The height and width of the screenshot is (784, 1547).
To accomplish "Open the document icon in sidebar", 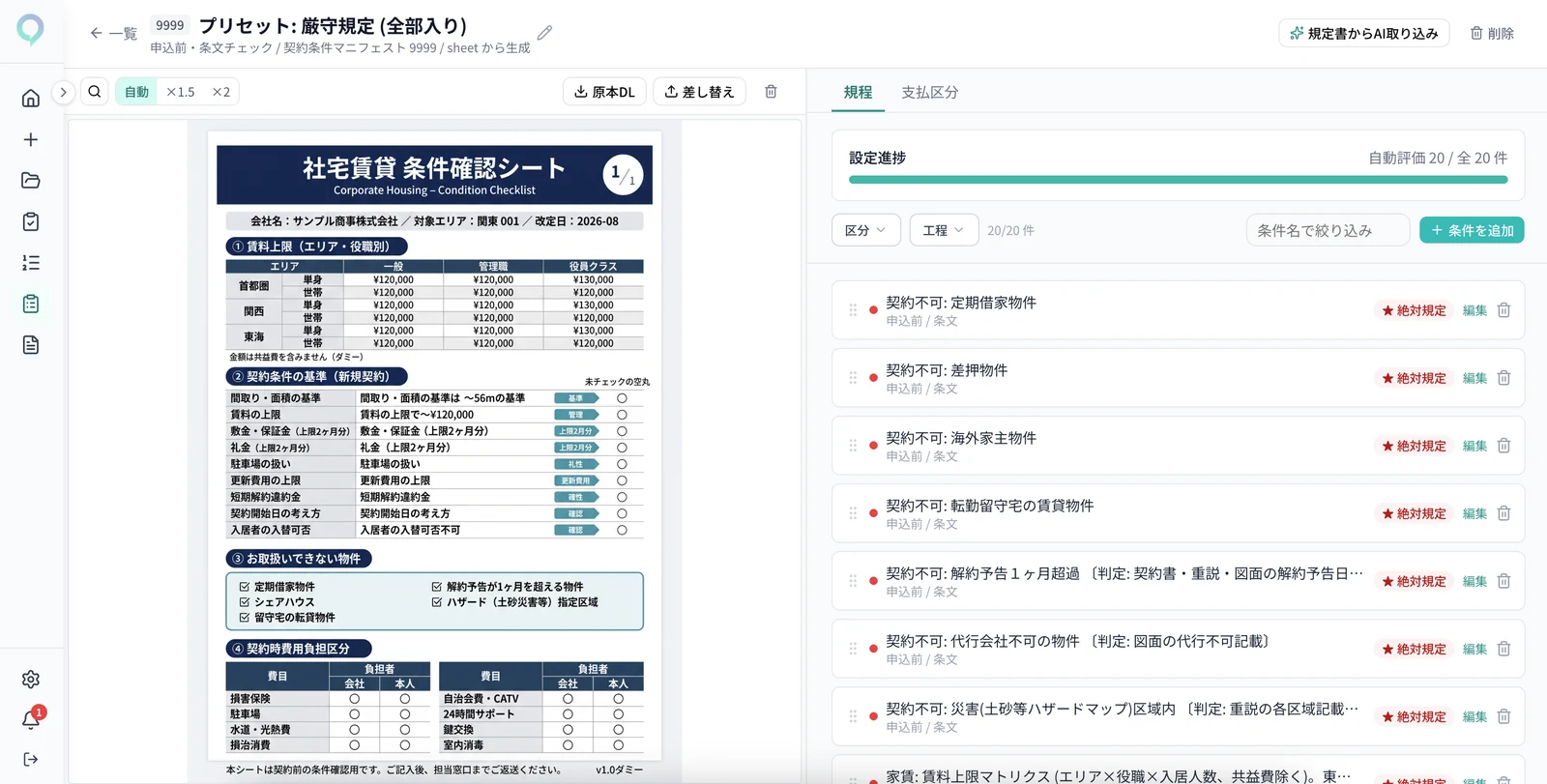I will tap(31, 344).
